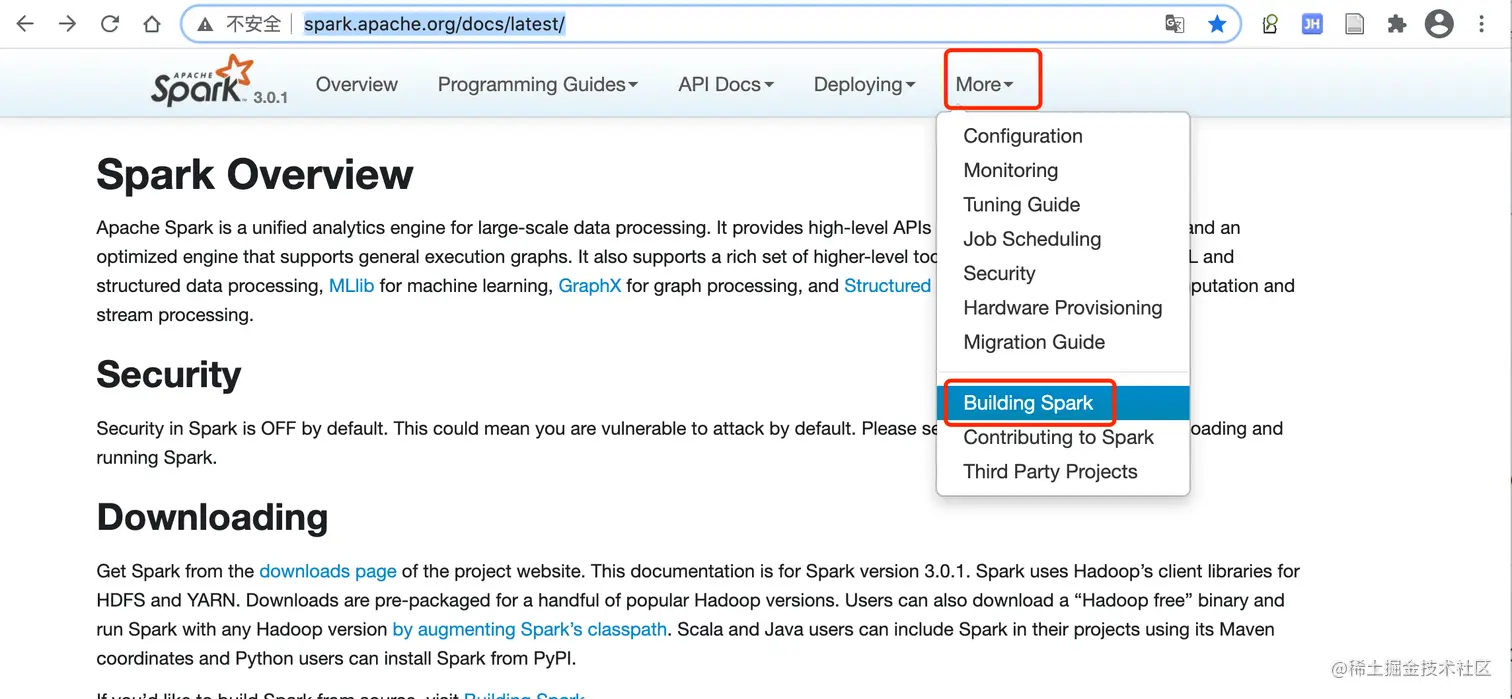Click the Security section heading
The width and height of the screenshot is (1512, 699).
pyautogui.click(x=169, y=374)
